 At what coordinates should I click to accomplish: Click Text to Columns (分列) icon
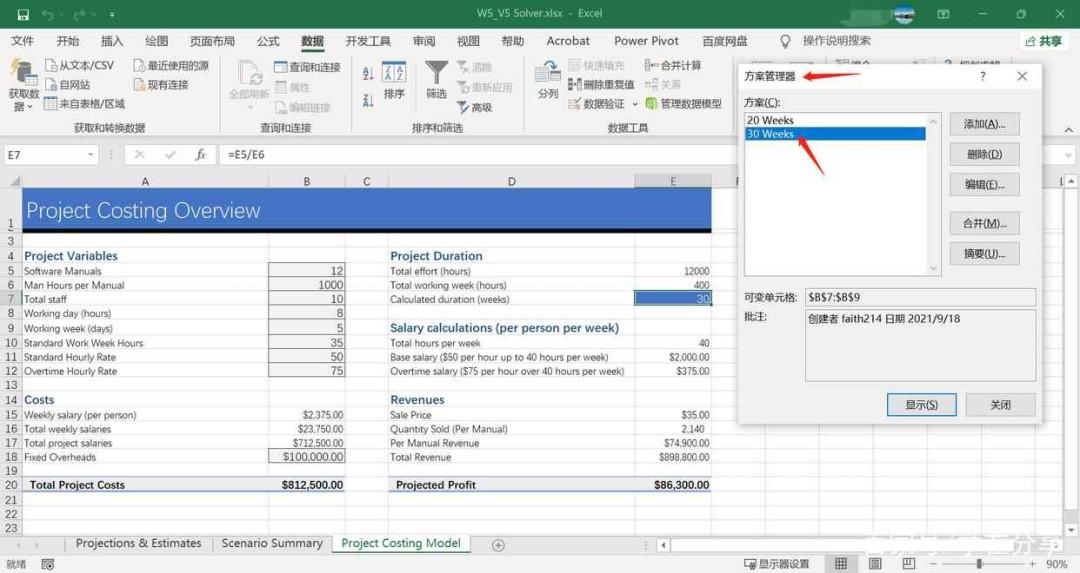tap(548, 79)
